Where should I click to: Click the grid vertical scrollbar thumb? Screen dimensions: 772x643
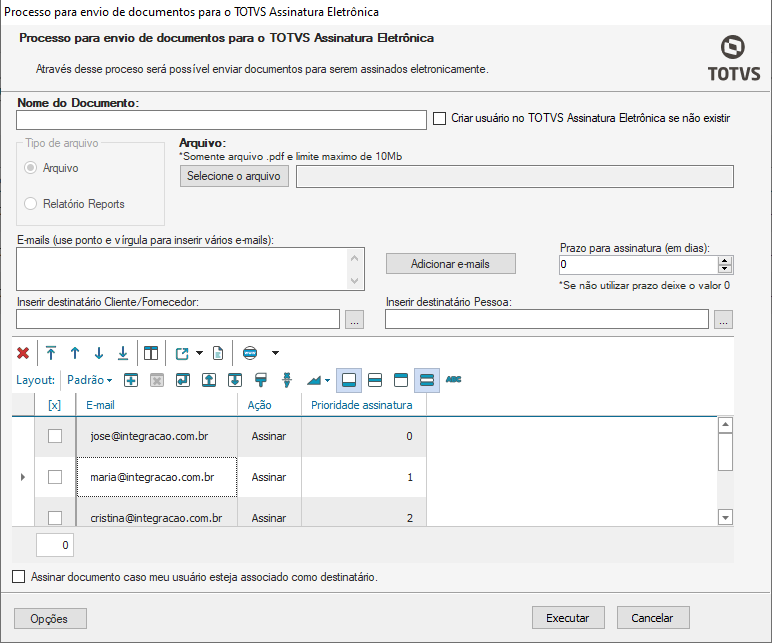(725, 452)
